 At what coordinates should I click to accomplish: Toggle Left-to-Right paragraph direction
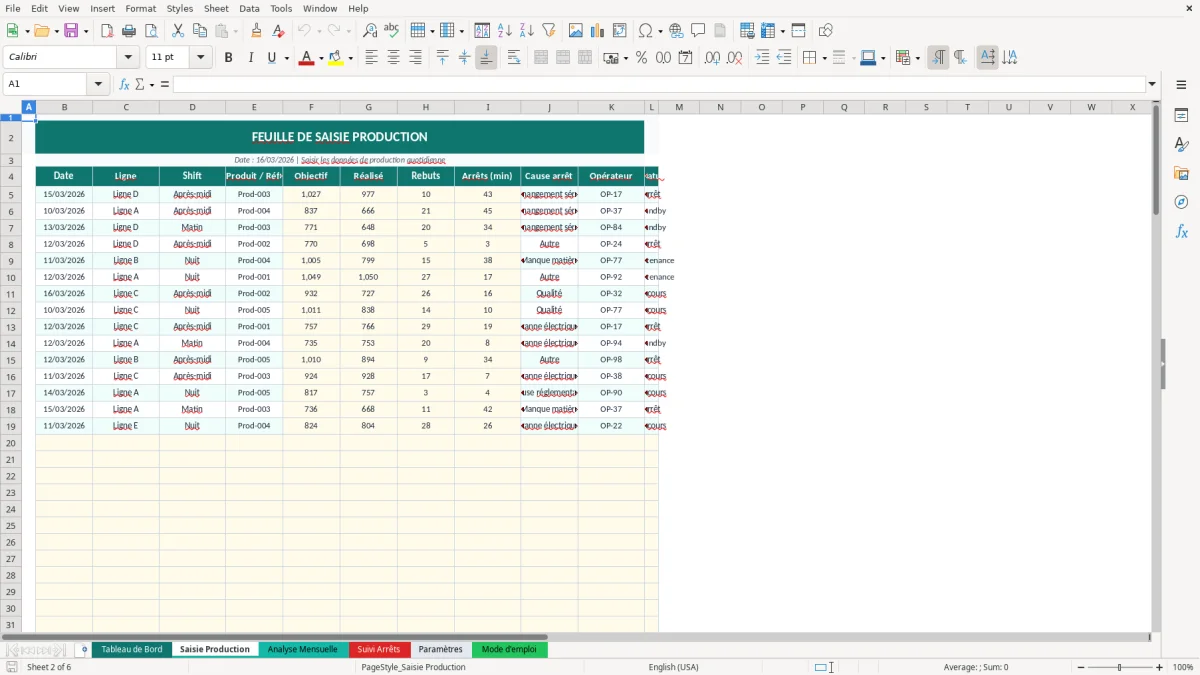(938, 58)
